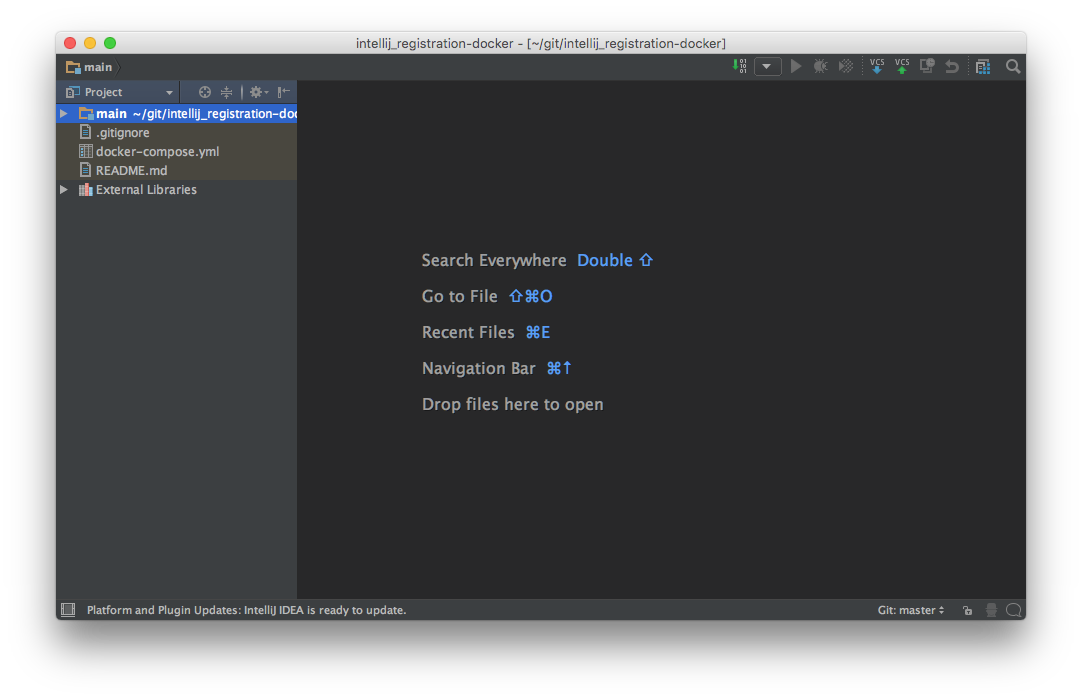Toggle tool window bars in status bar corner
Image resolution: width=1082 pixels, height=700 pixels.
tap(68, 610)
